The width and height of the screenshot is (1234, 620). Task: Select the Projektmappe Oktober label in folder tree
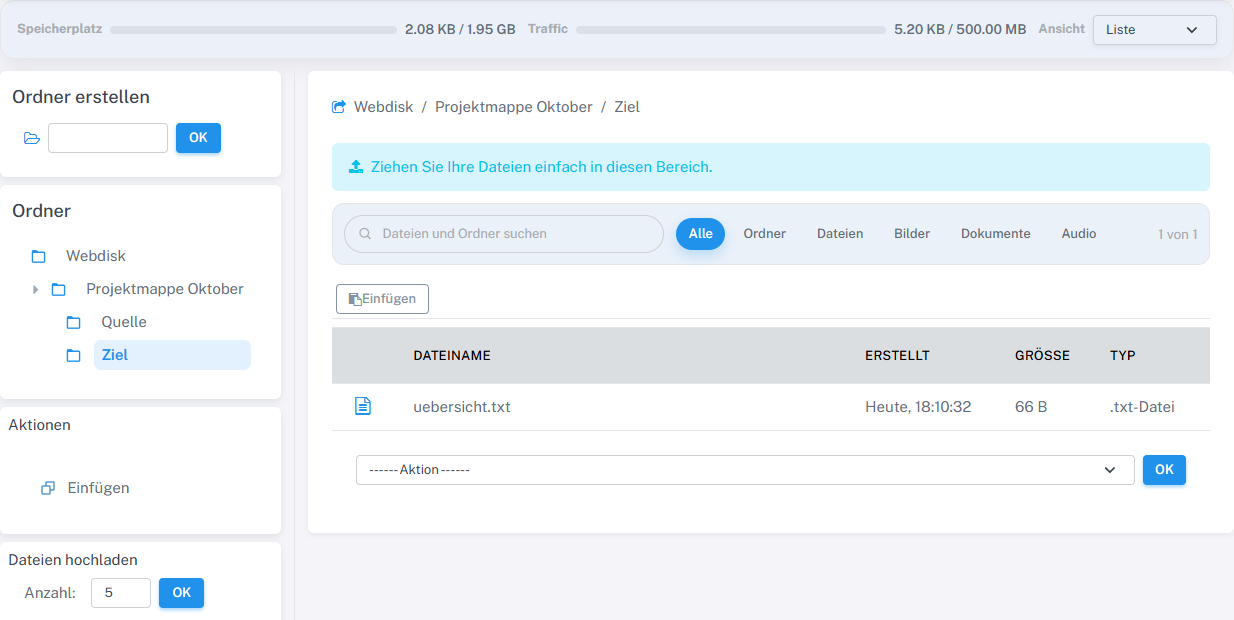165,289
